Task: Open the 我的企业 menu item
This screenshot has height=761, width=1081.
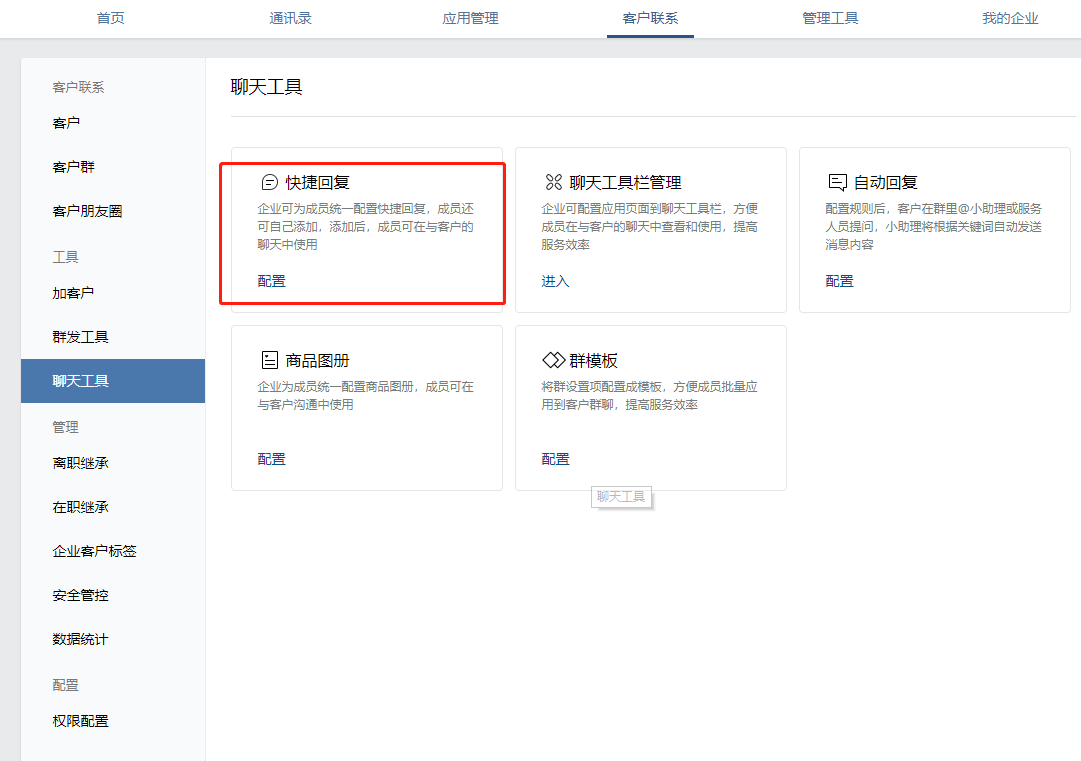Action: coord(1010,17)
